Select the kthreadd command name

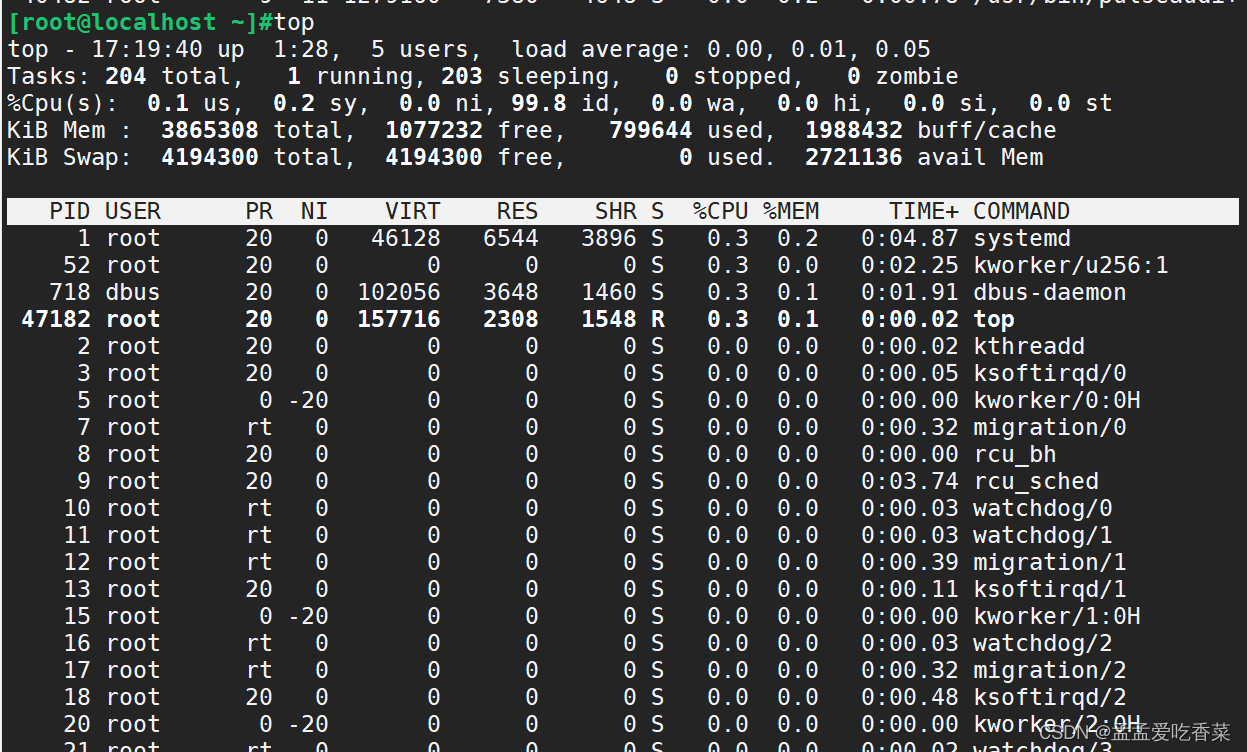[x=1029, y=346]
